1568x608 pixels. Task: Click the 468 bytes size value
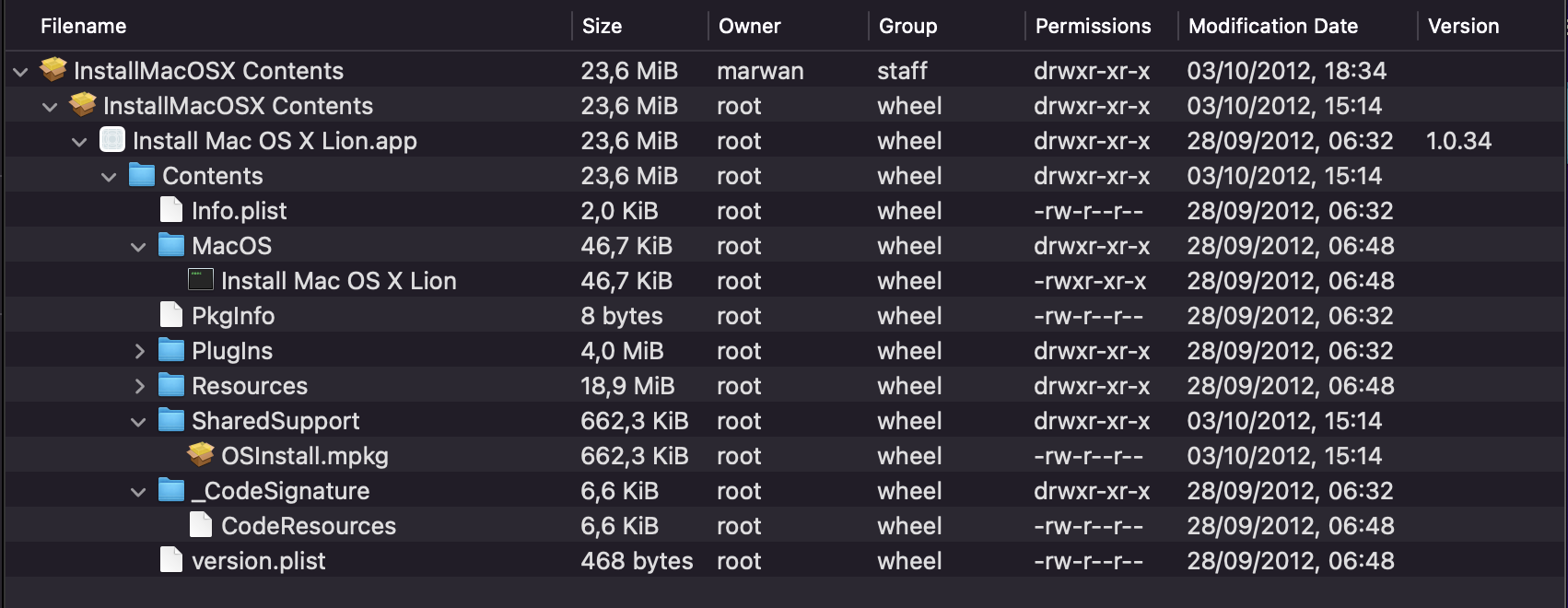(x=637, y=561)
